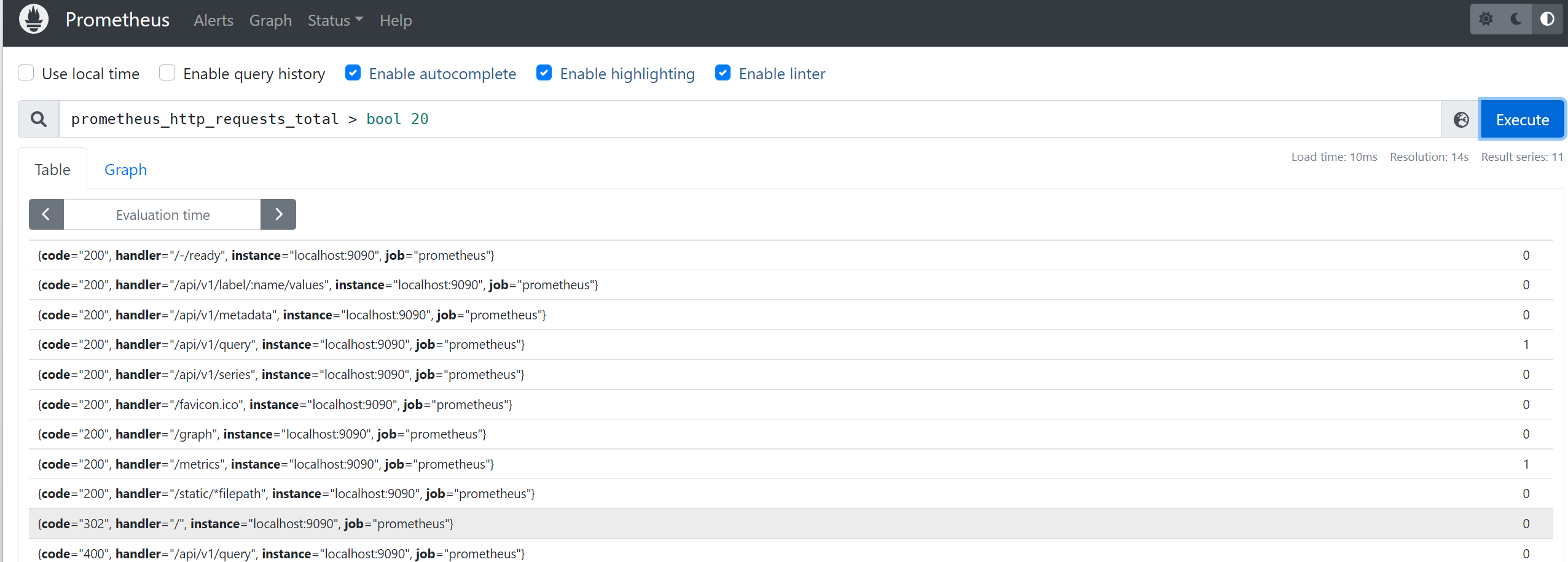The width and height of the screenshot is (1568, 562).
Task: Disable the highlighting checkbox
Action: coord(544,73)
